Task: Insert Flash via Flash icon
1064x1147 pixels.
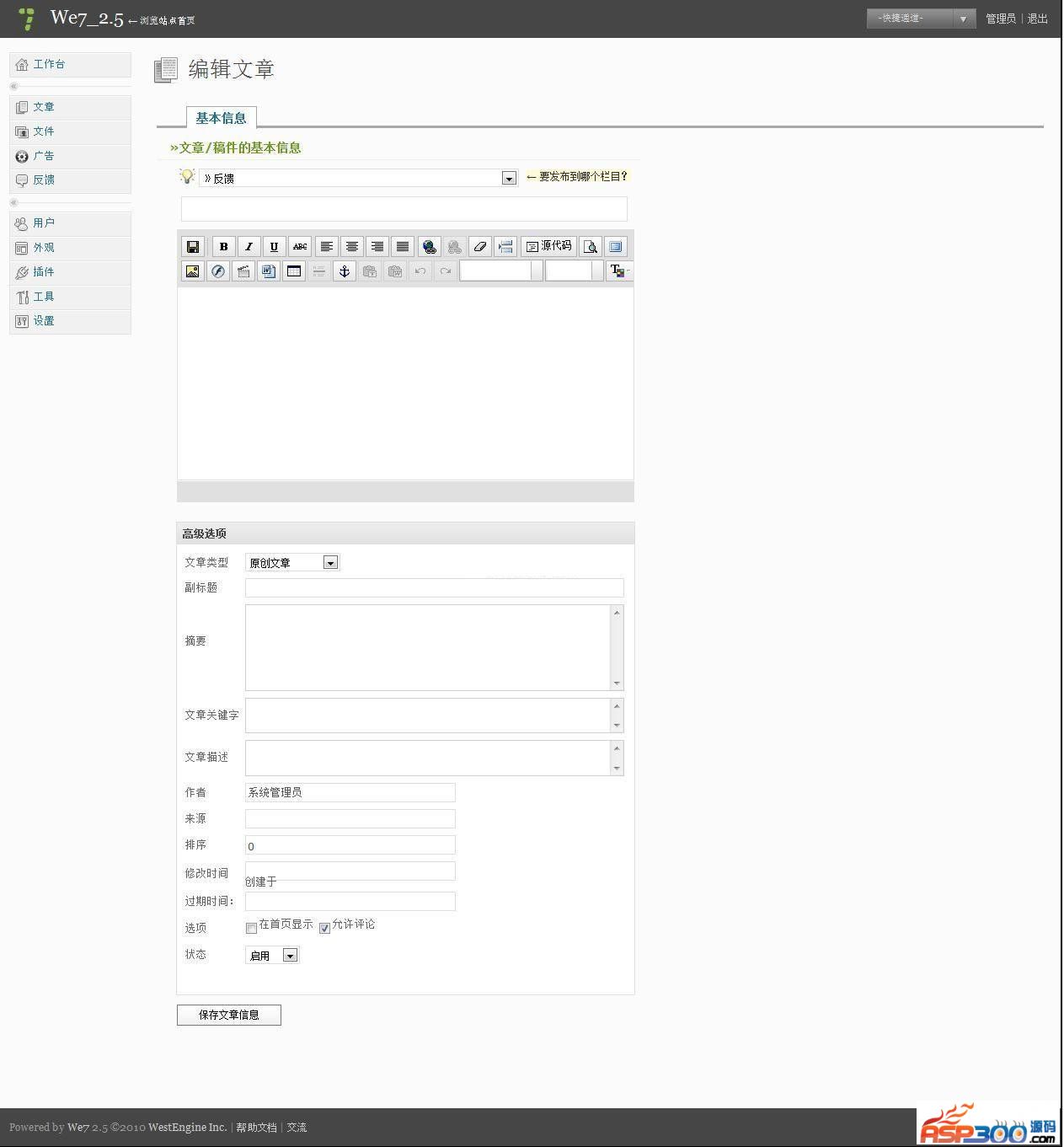Action: (x=218, y=271)
